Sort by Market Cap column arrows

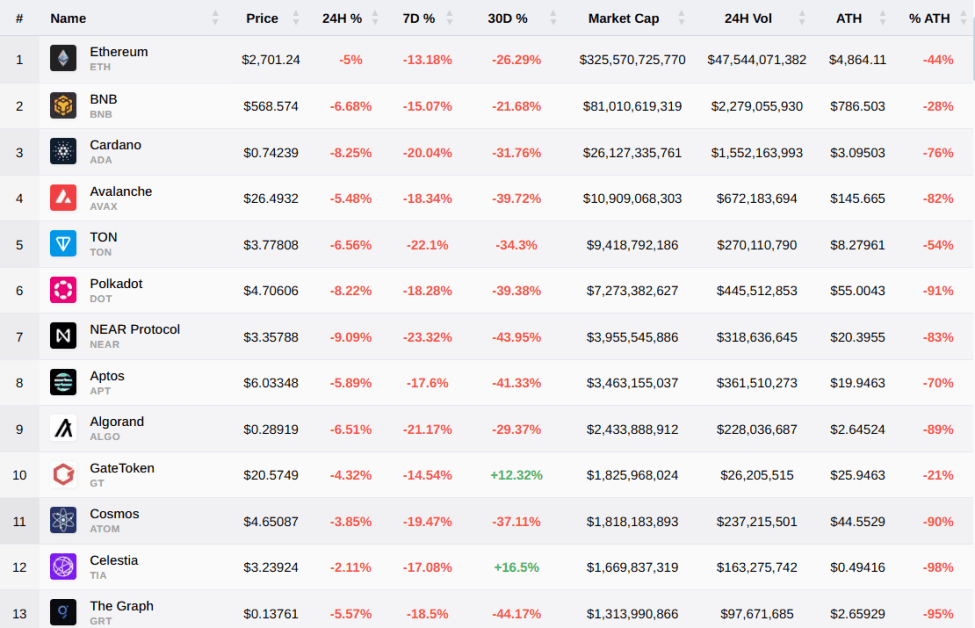pyautogui.click(x=682, y=18)
